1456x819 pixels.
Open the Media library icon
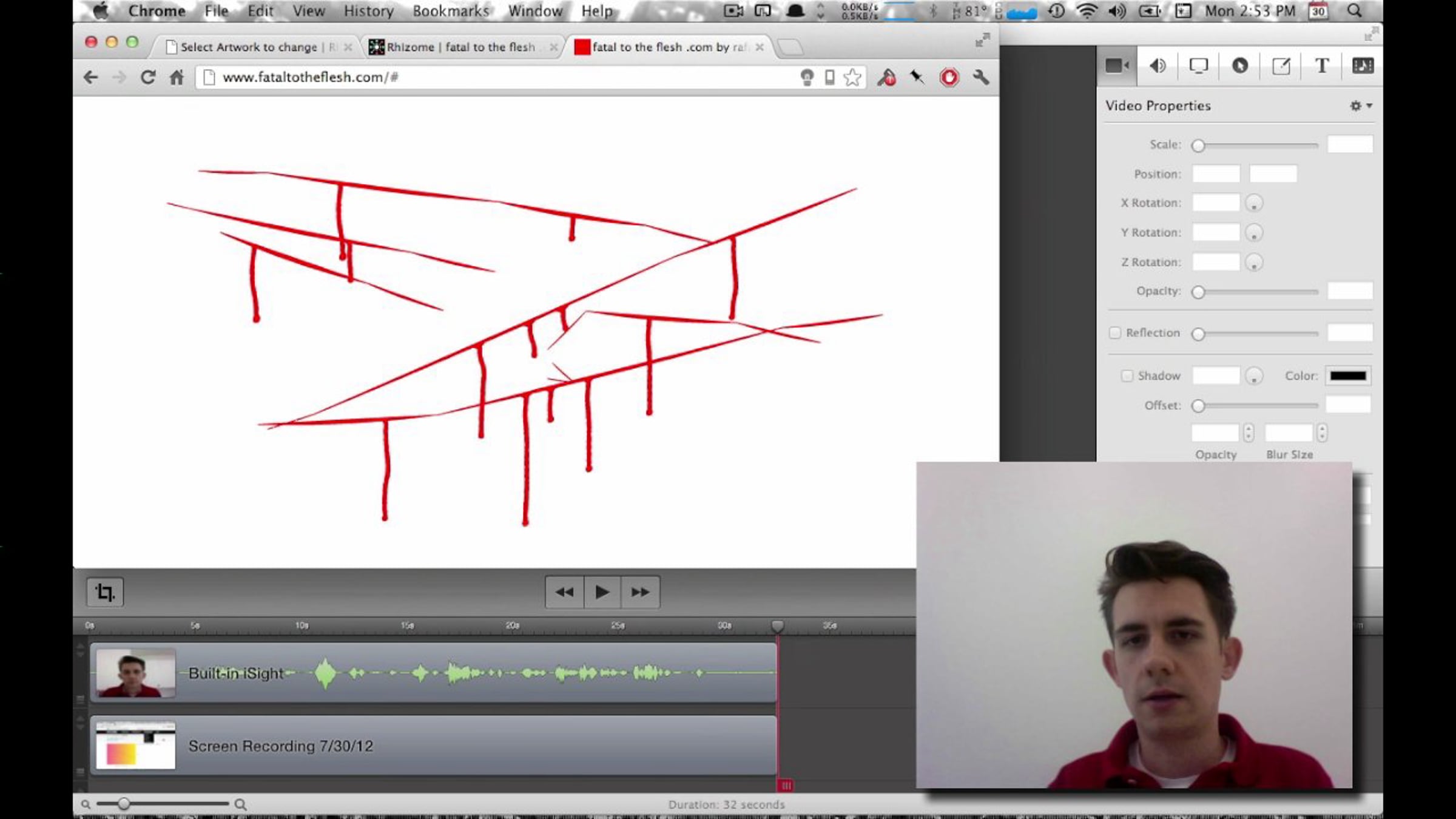pyautogui.click(x=1363, y=66)
